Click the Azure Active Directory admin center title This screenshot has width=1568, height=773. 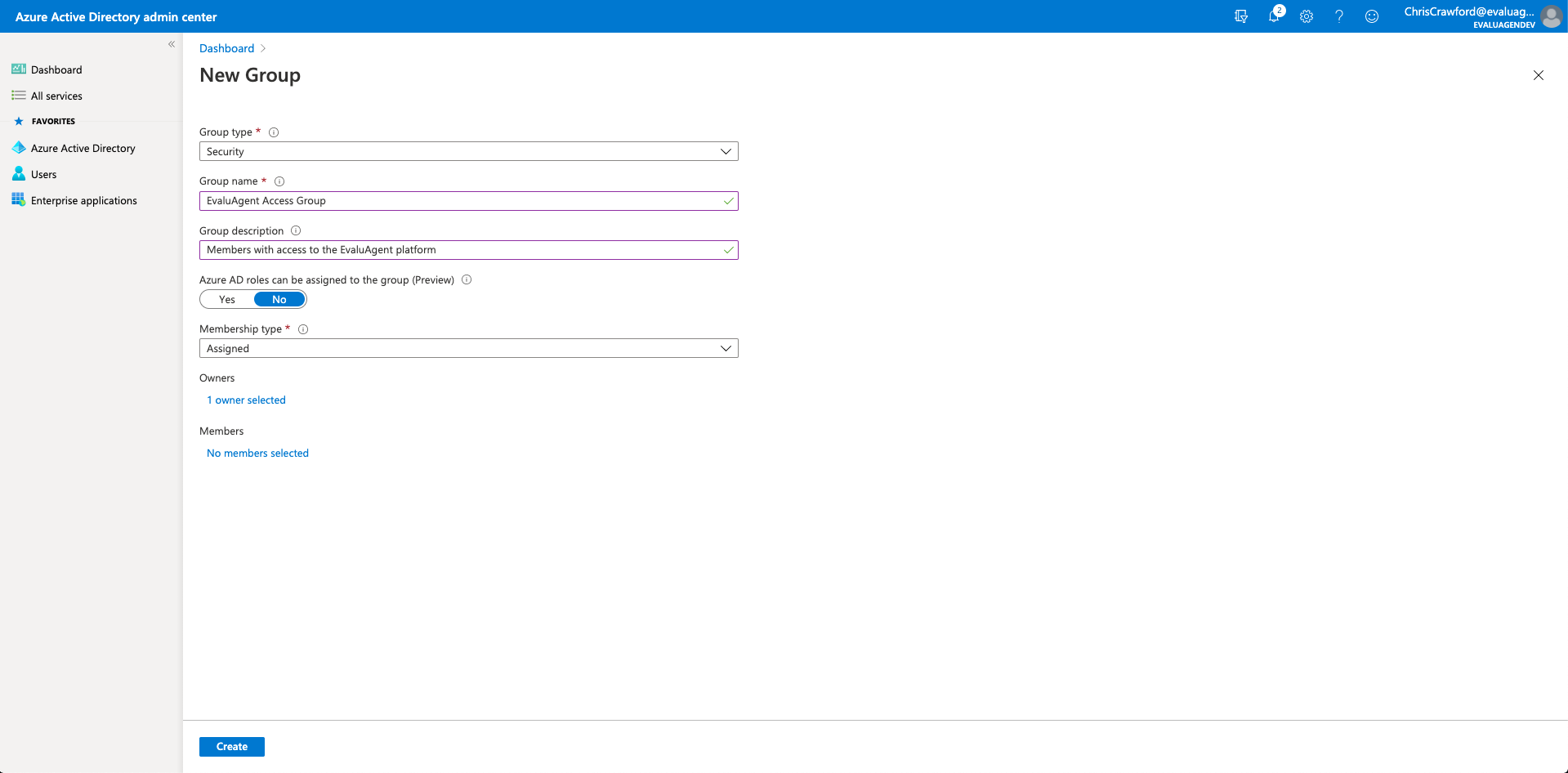[116, 16]
